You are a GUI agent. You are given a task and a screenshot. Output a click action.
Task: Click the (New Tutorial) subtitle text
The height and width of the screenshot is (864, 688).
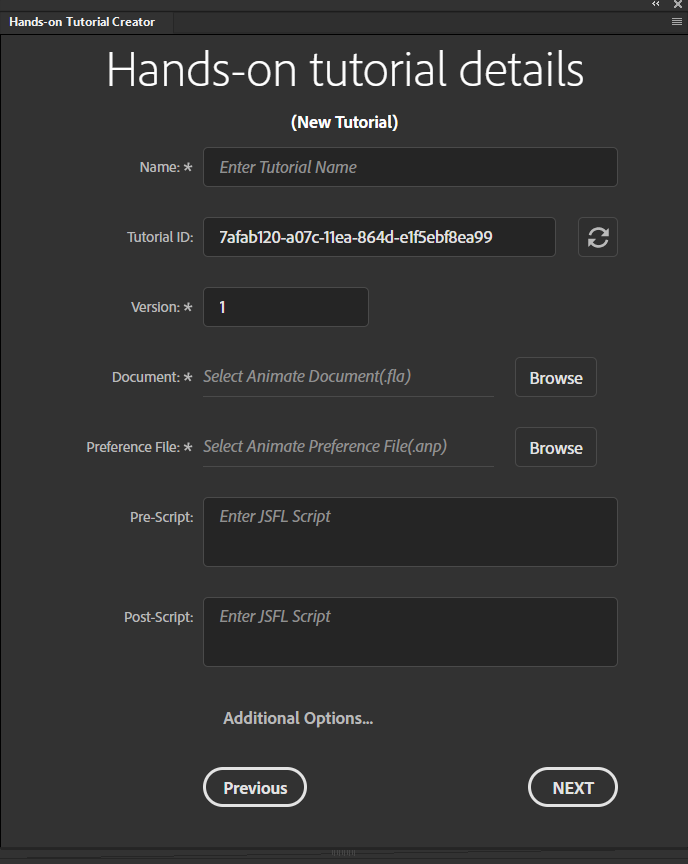(x=345, y=122)
